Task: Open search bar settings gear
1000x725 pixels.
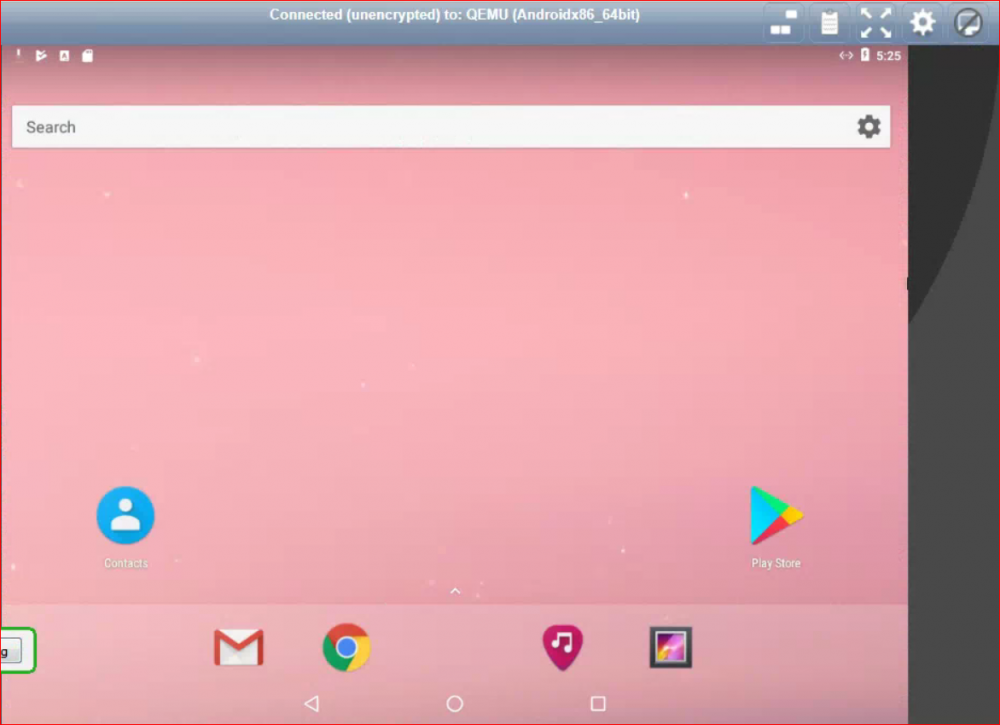Action: coord(869,127)
